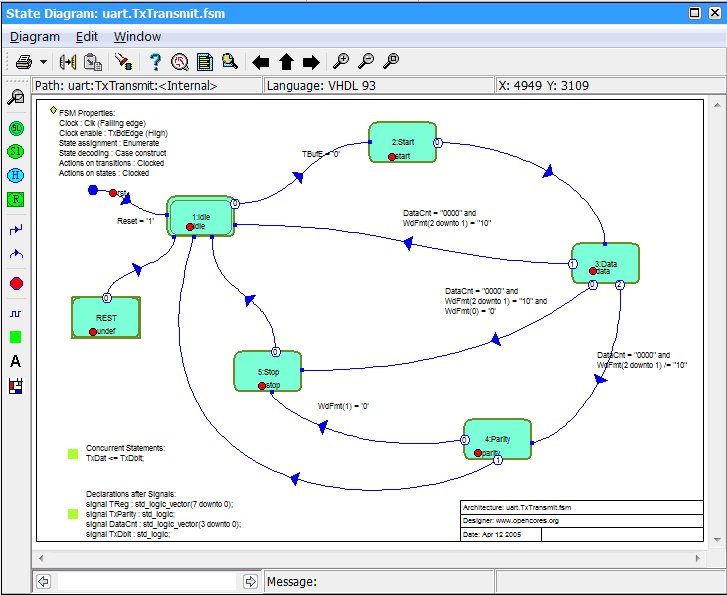
Task: Open the Edit menu
Action: (87, 36)
